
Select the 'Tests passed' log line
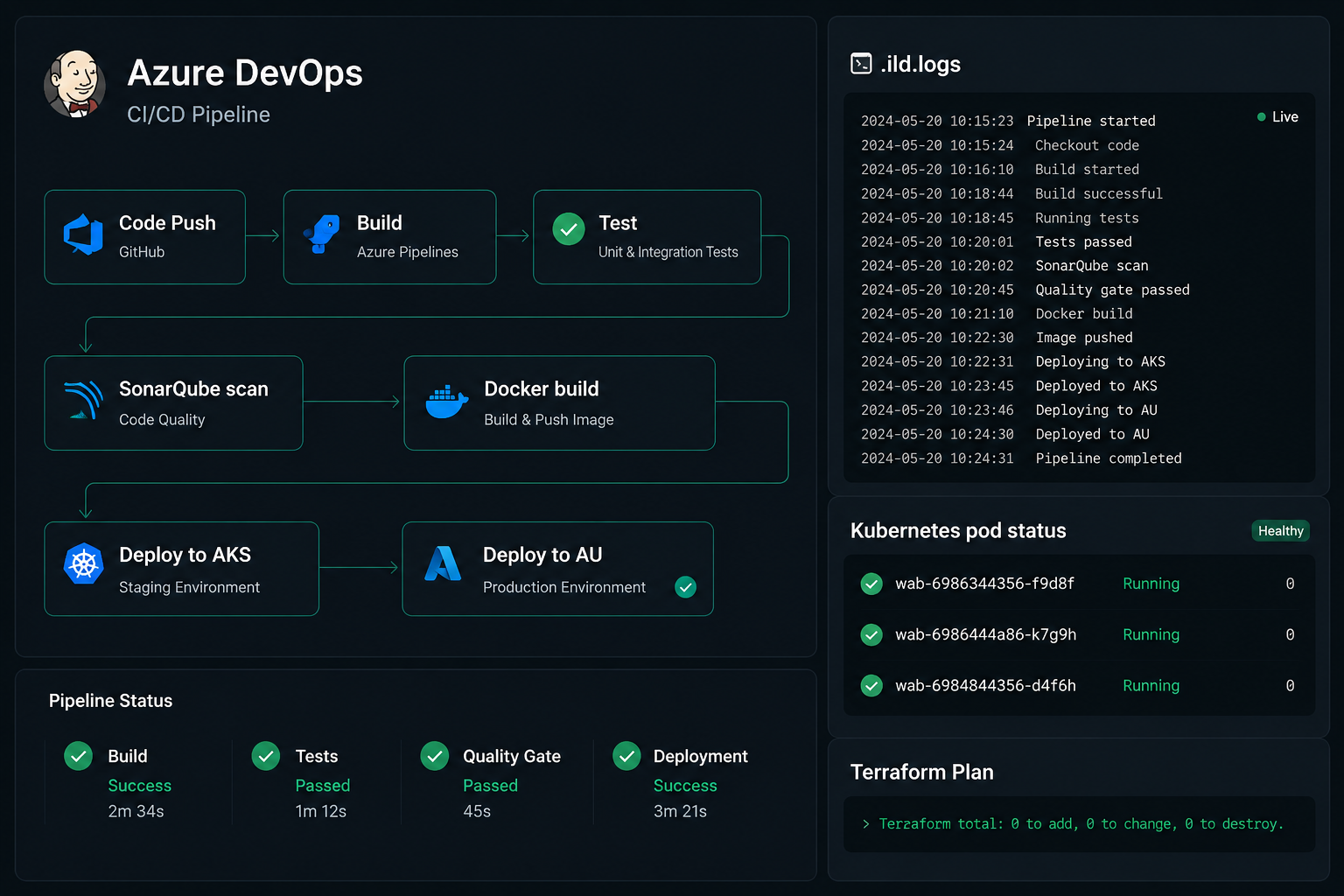997,241
